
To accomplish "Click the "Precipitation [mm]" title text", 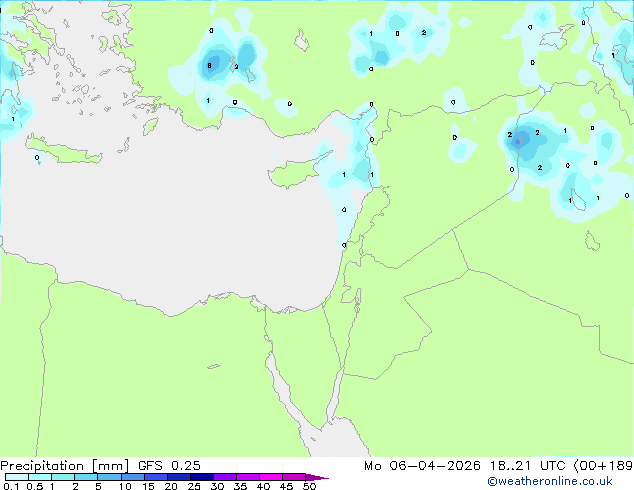I will [65, 466].
